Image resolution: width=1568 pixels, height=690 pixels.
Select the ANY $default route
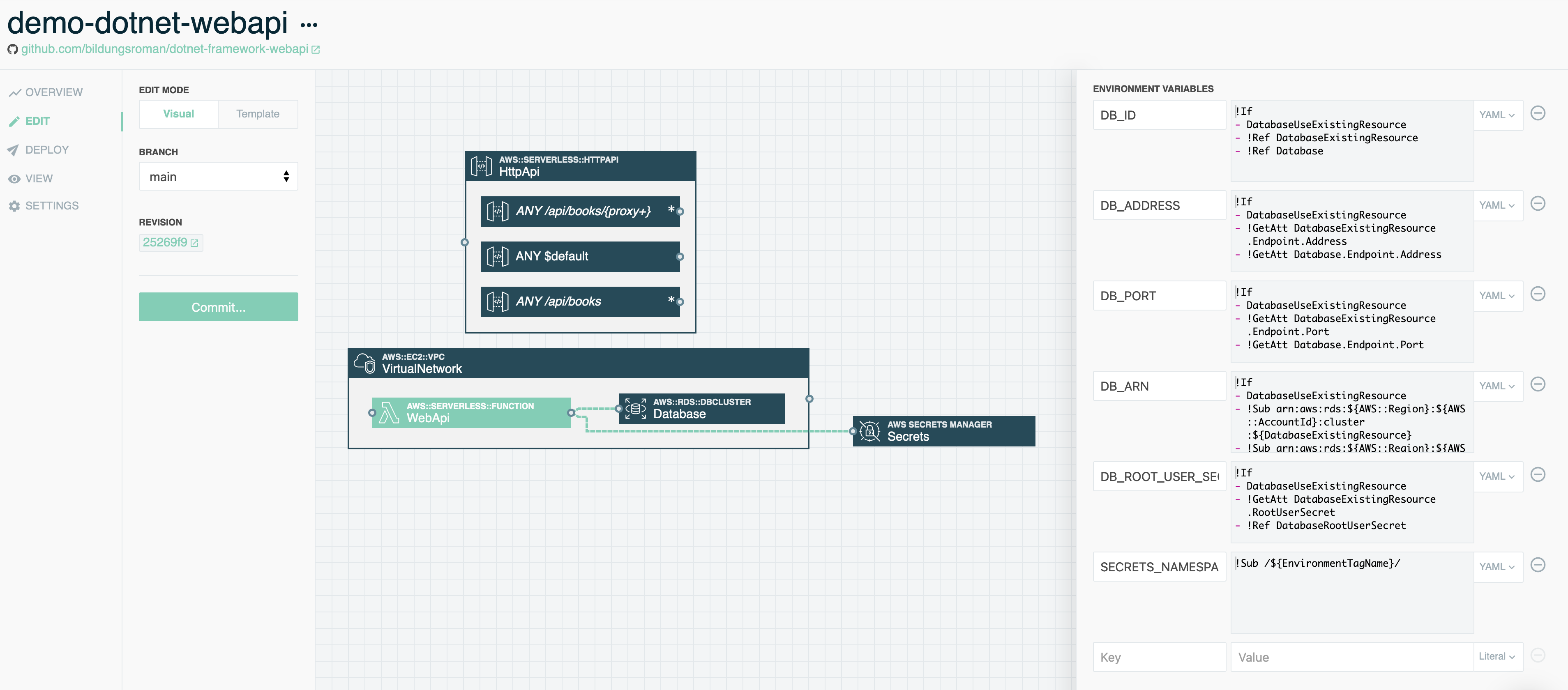580,256
